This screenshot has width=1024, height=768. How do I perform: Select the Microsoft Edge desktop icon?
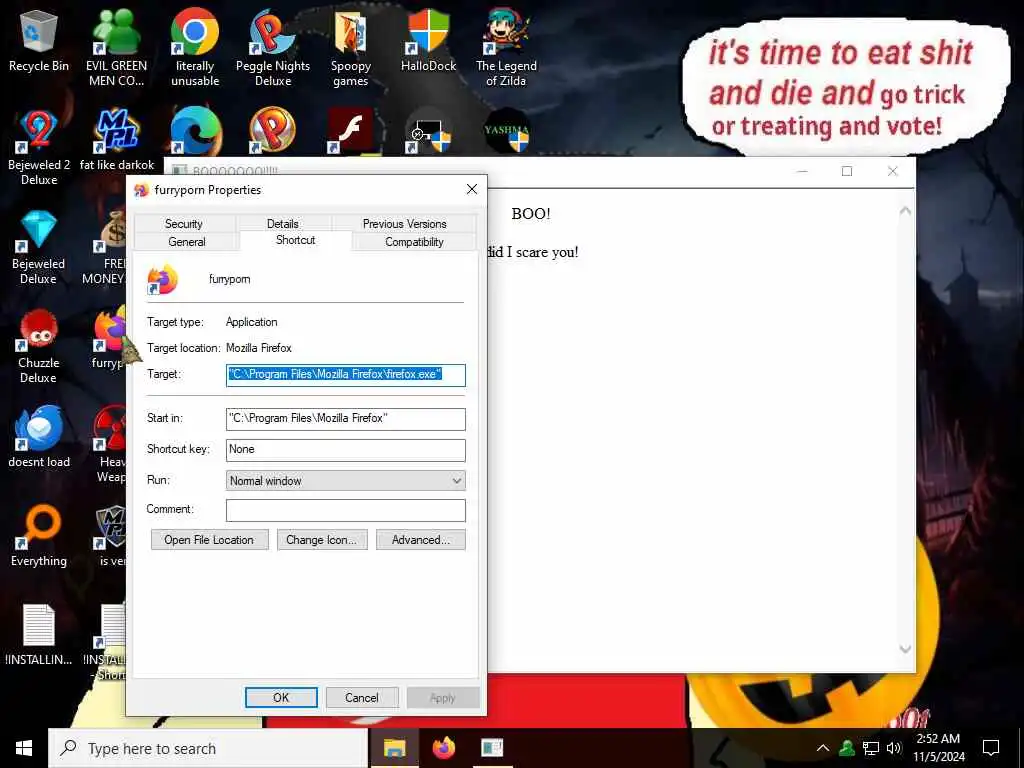coord(195,131)
